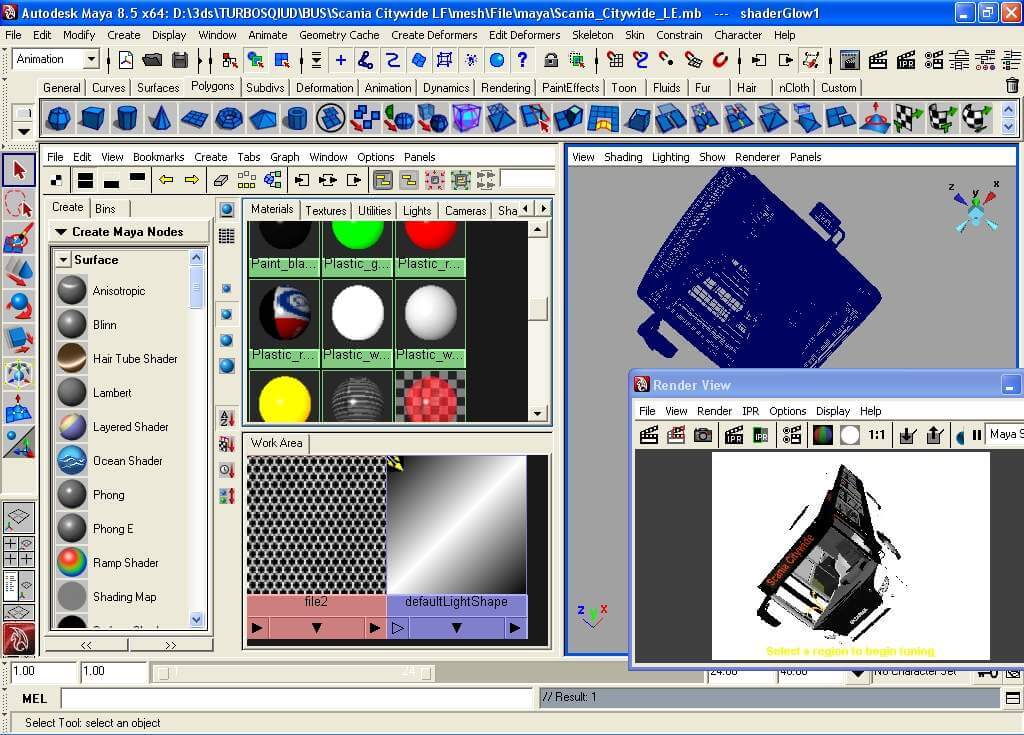Open the Animation menu set dropdown
1024x735 pixels.
(x=91, y=60)
